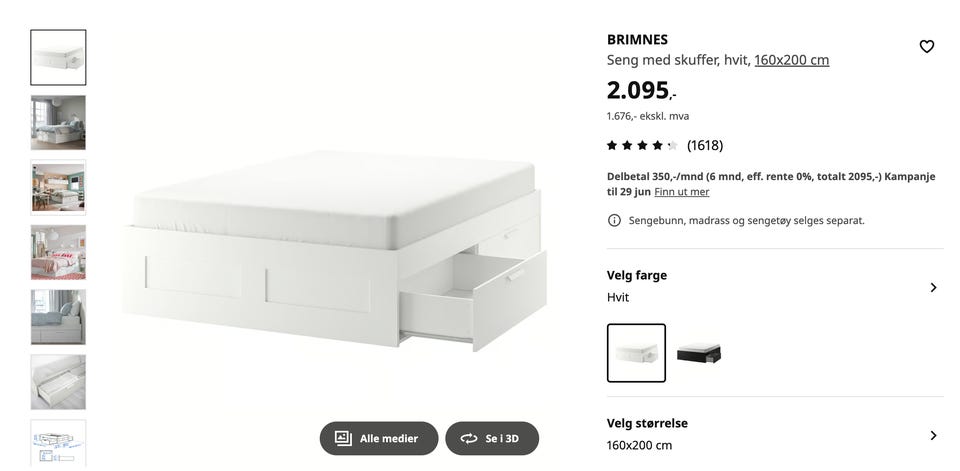View the dimension drawing thumbnail
This screenshot has width=960, height=471.
coord(58,443)
